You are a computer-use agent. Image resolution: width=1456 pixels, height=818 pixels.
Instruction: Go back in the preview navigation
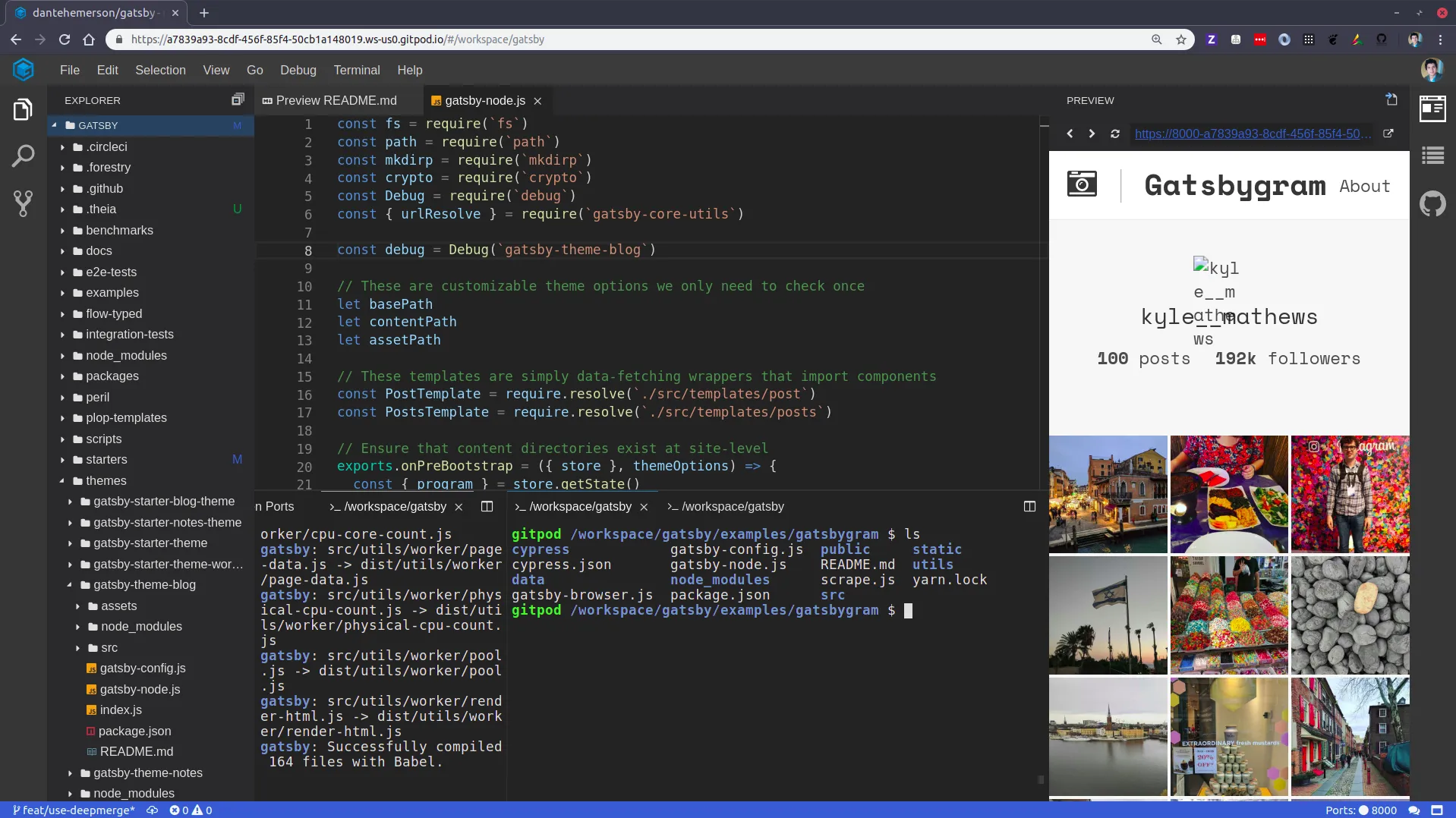pyautogui.click(x=1070, y=134)
